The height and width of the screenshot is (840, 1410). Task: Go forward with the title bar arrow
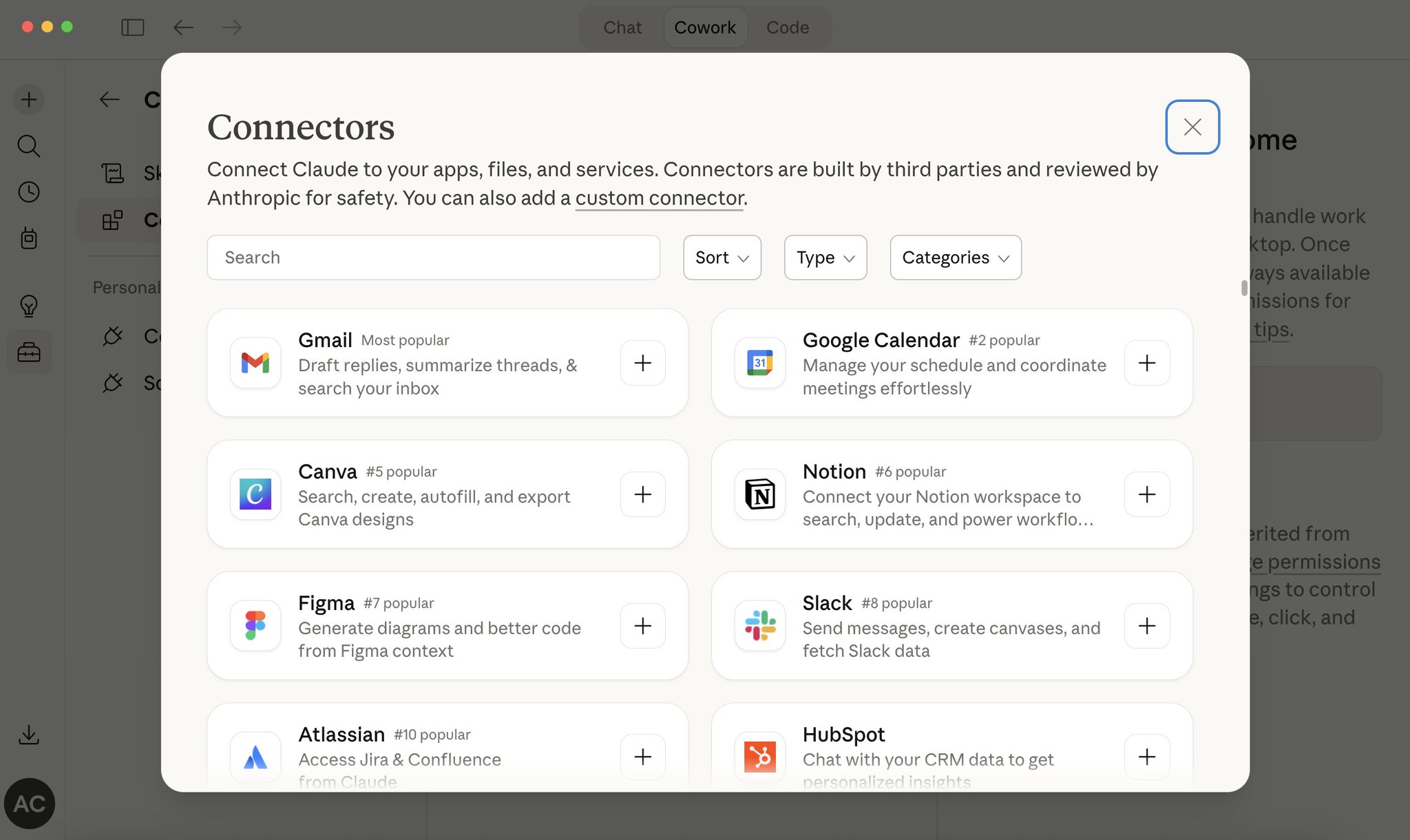232,28
